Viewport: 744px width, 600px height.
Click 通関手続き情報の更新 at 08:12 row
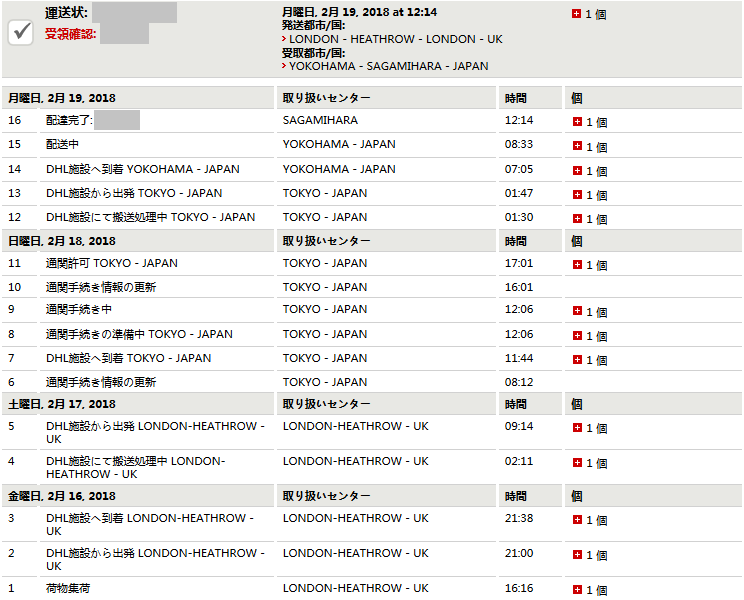(101, 382)
